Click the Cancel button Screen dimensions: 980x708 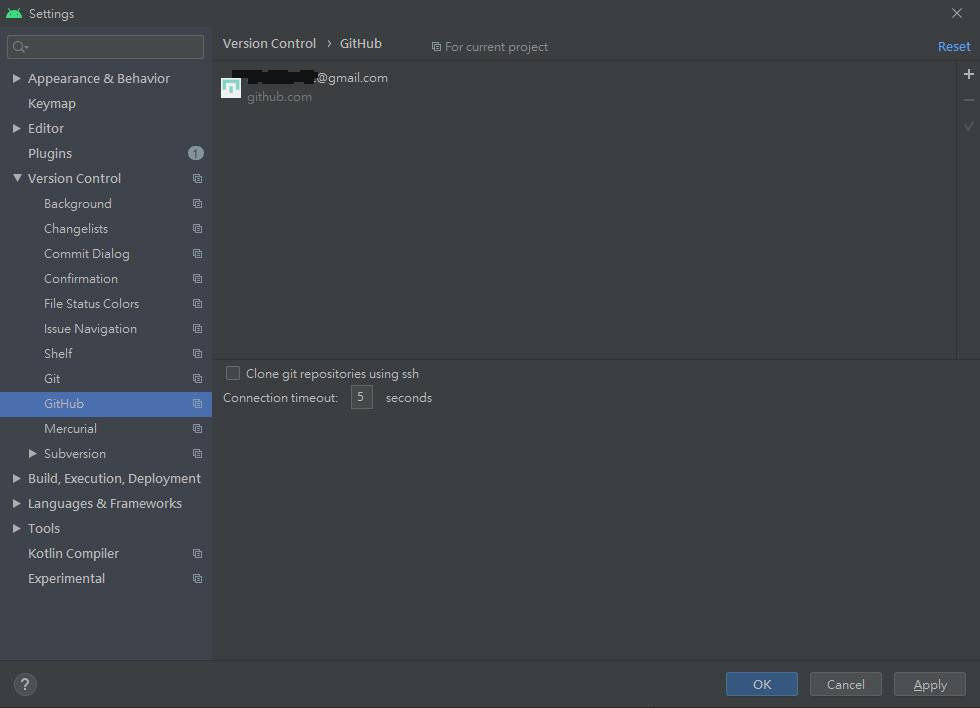click(846, 684)
